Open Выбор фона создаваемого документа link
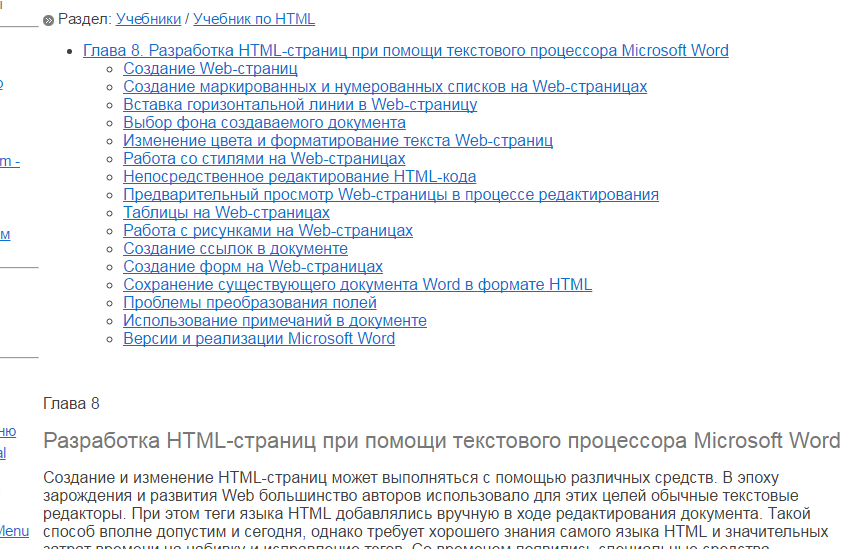 (264, 123)
